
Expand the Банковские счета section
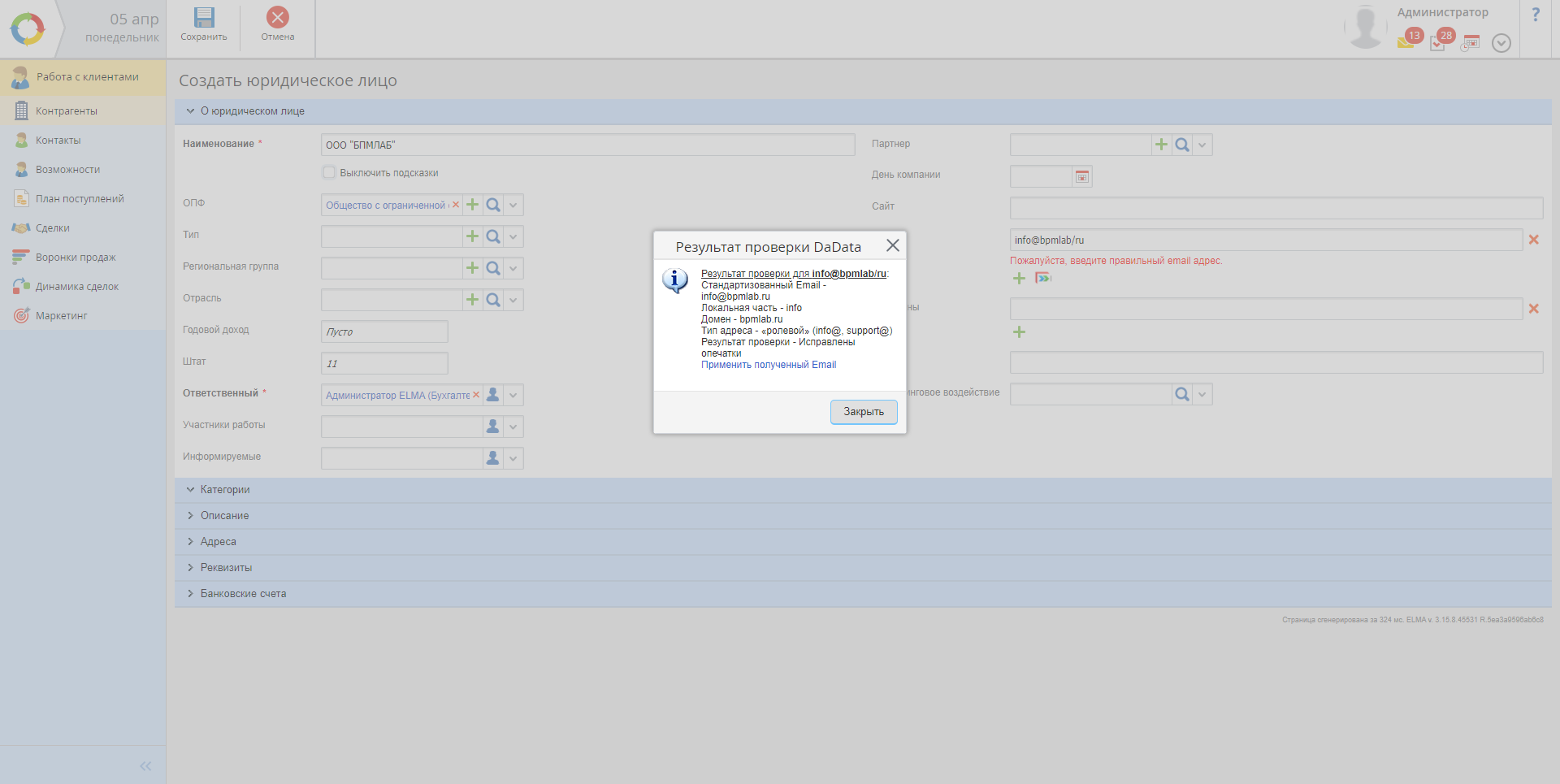pyautogui.click(x=243, y=594)
